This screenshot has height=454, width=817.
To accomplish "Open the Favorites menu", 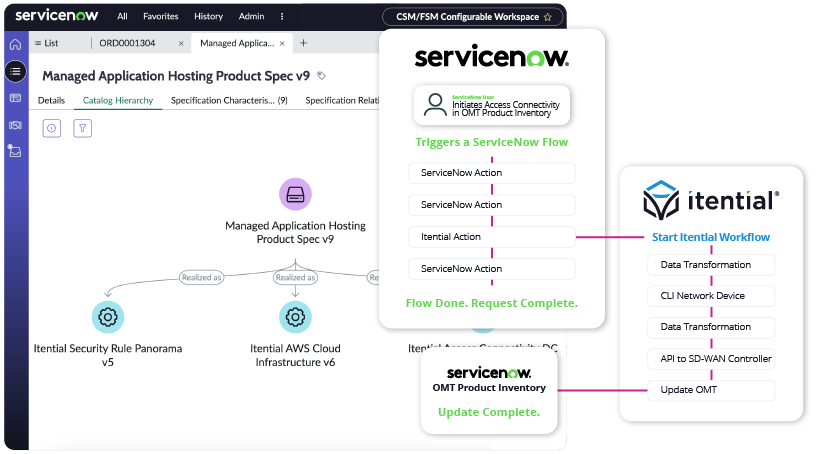I will (160, 17).
